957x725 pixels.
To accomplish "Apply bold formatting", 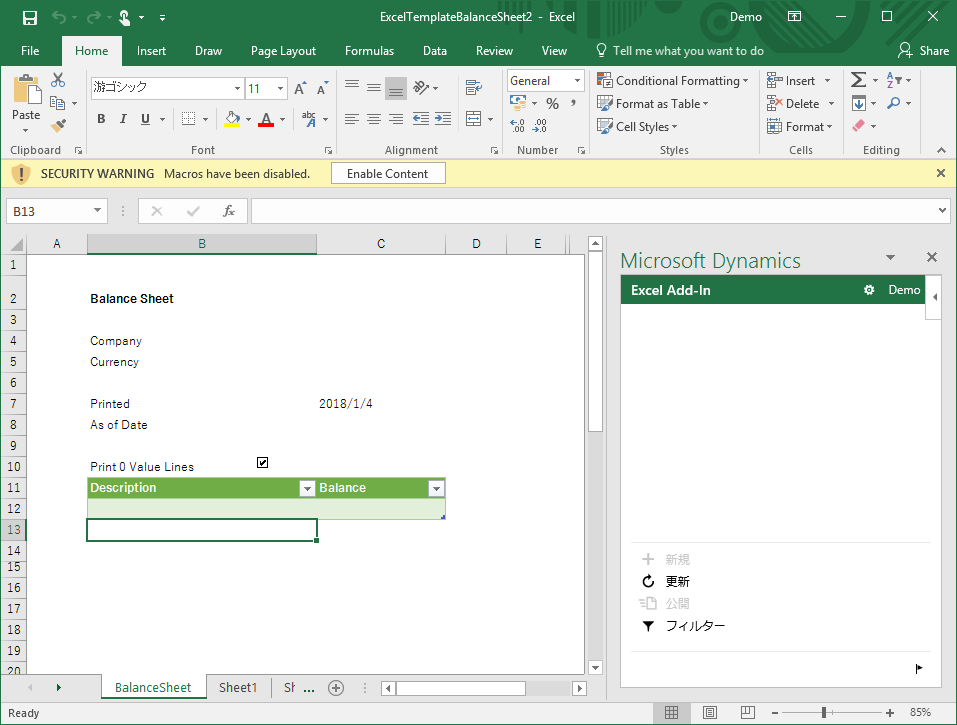I will tap(101, 119).
